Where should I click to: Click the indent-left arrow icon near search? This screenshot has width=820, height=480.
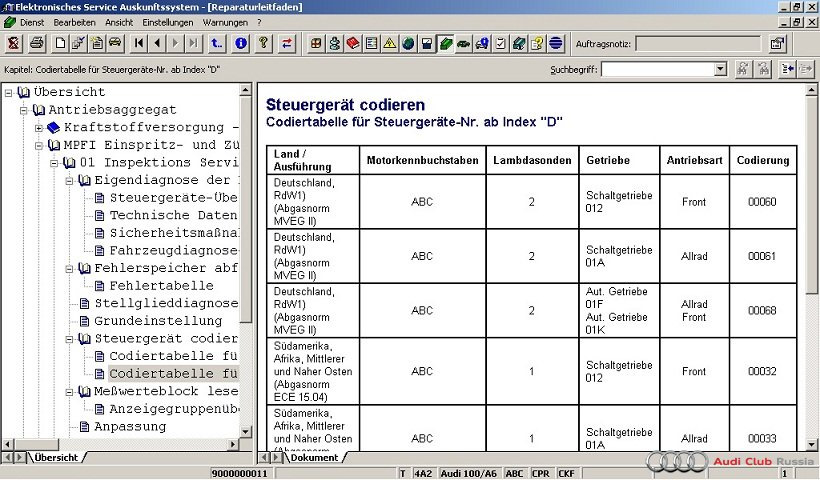(788, 69)
